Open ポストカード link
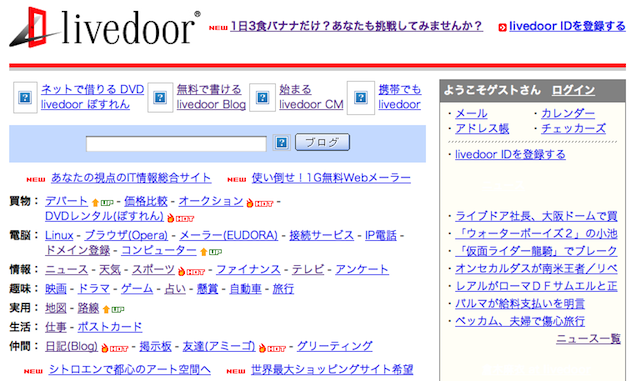 (110, 327)
